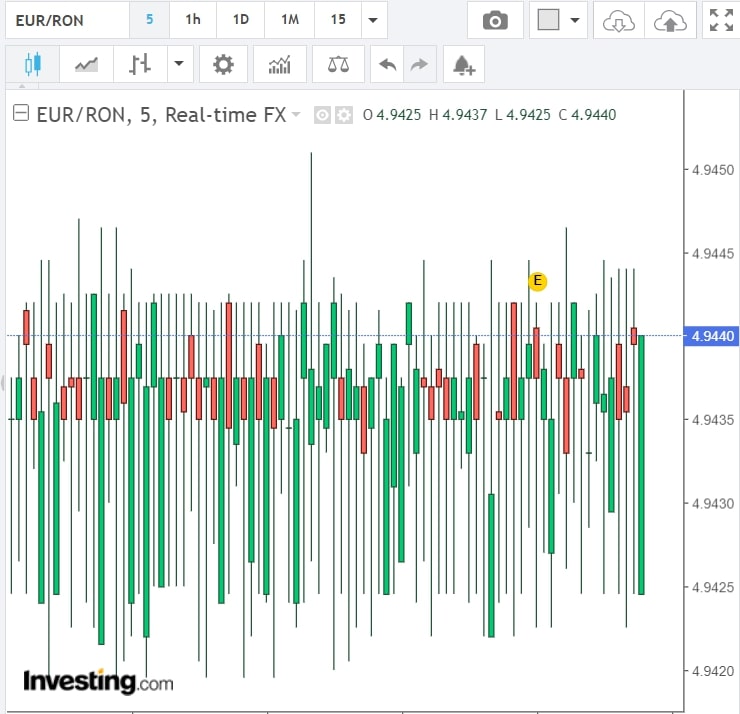Load a saved chart layout from cloud
Image resolution: width=740 pixels, height=714 pixels.
tap(618, 20)
